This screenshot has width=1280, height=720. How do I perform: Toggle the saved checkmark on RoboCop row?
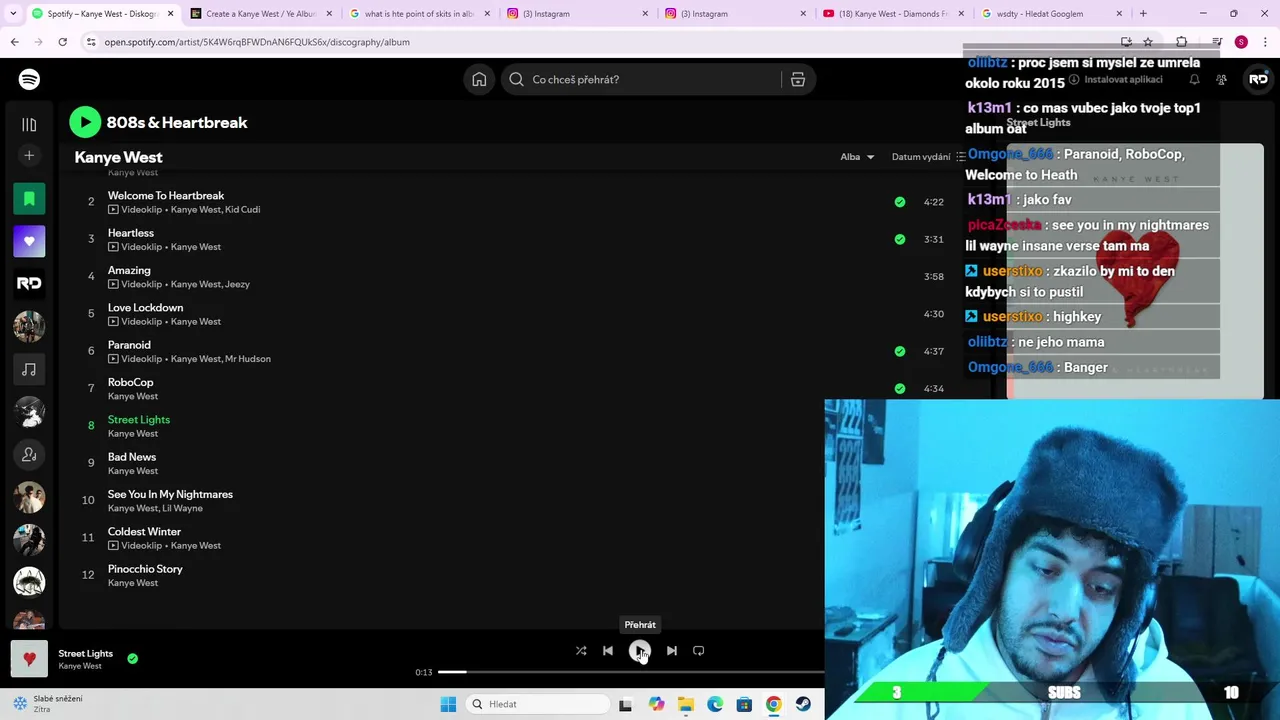[x=900, y=388]
